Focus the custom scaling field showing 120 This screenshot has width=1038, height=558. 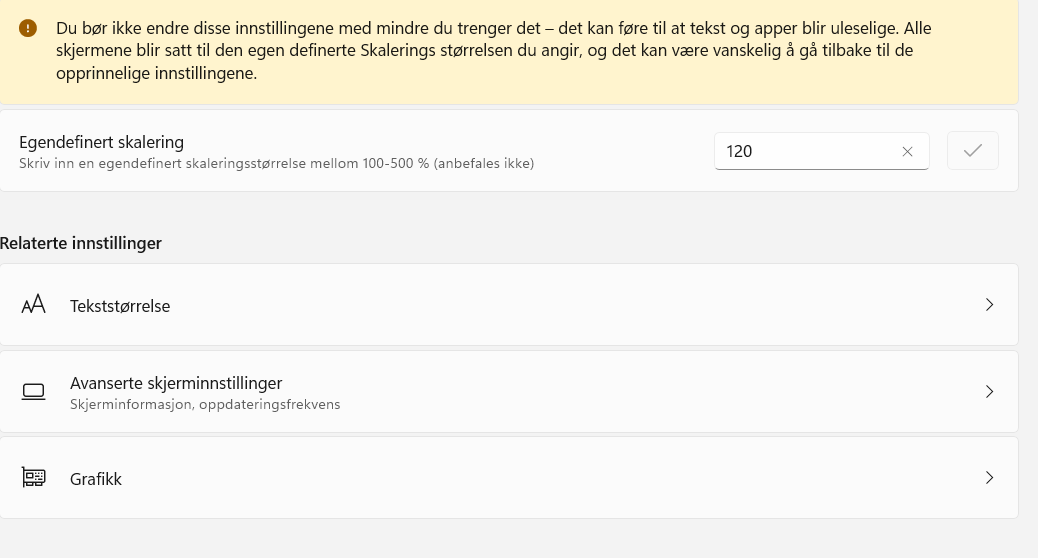pos(800,152)
